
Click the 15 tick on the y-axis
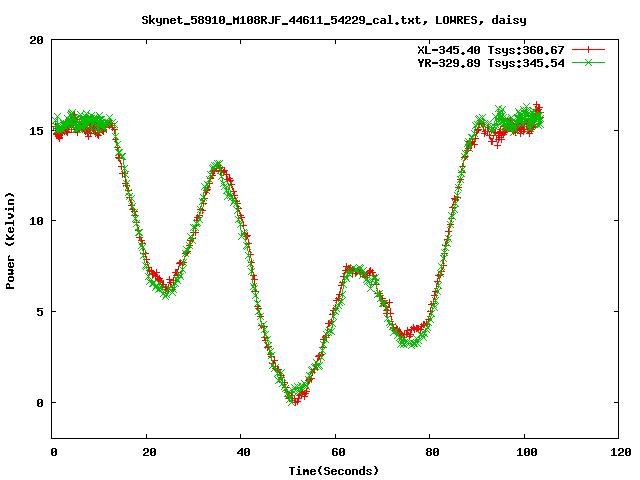[36, 130]
